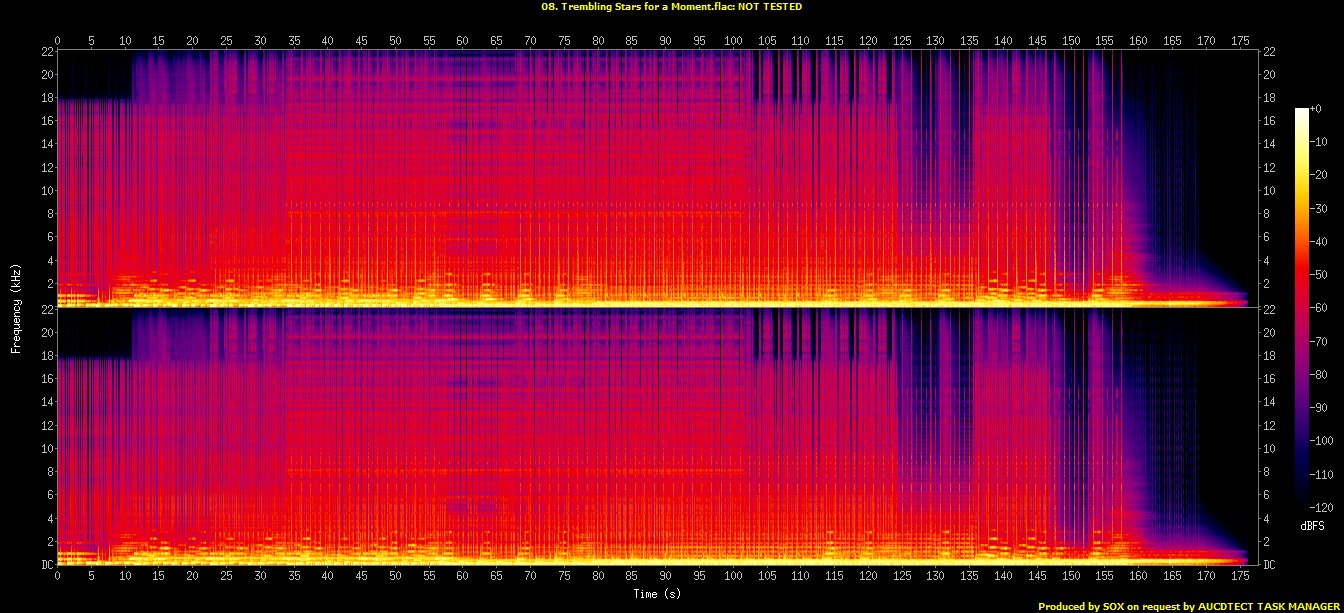1344x613 pixels.
Task: Click the "90" tick on the top time axis
Action: tap(665, 40)
